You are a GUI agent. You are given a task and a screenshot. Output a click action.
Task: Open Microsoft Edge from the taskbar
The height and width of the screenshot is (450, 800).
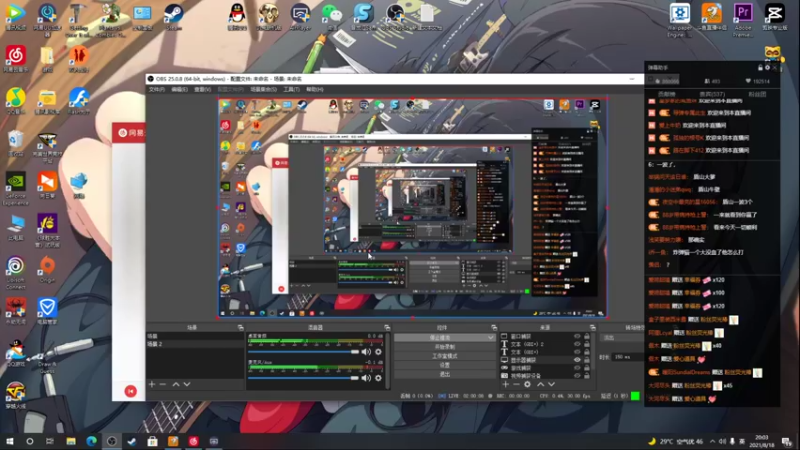coord(91,441)
